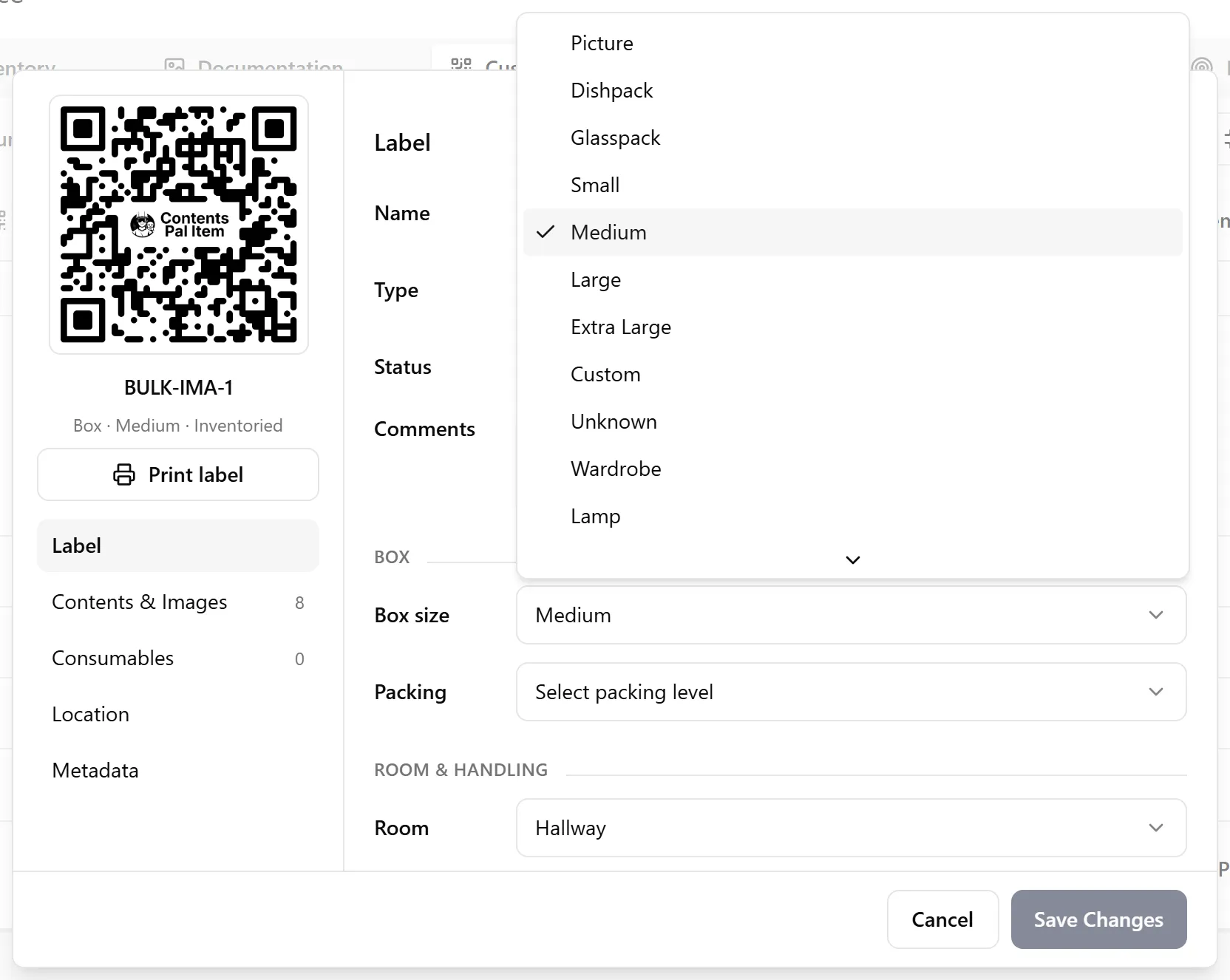Pick Small in the size list
Image resolution: width=1230 pixels, height=980 pixels.
coord(852,185)
